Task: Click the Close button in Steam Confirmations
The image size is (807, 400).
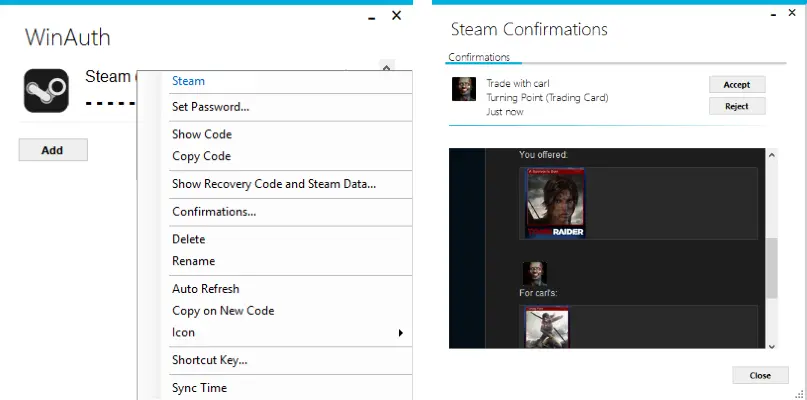Action: coord(760,375)
